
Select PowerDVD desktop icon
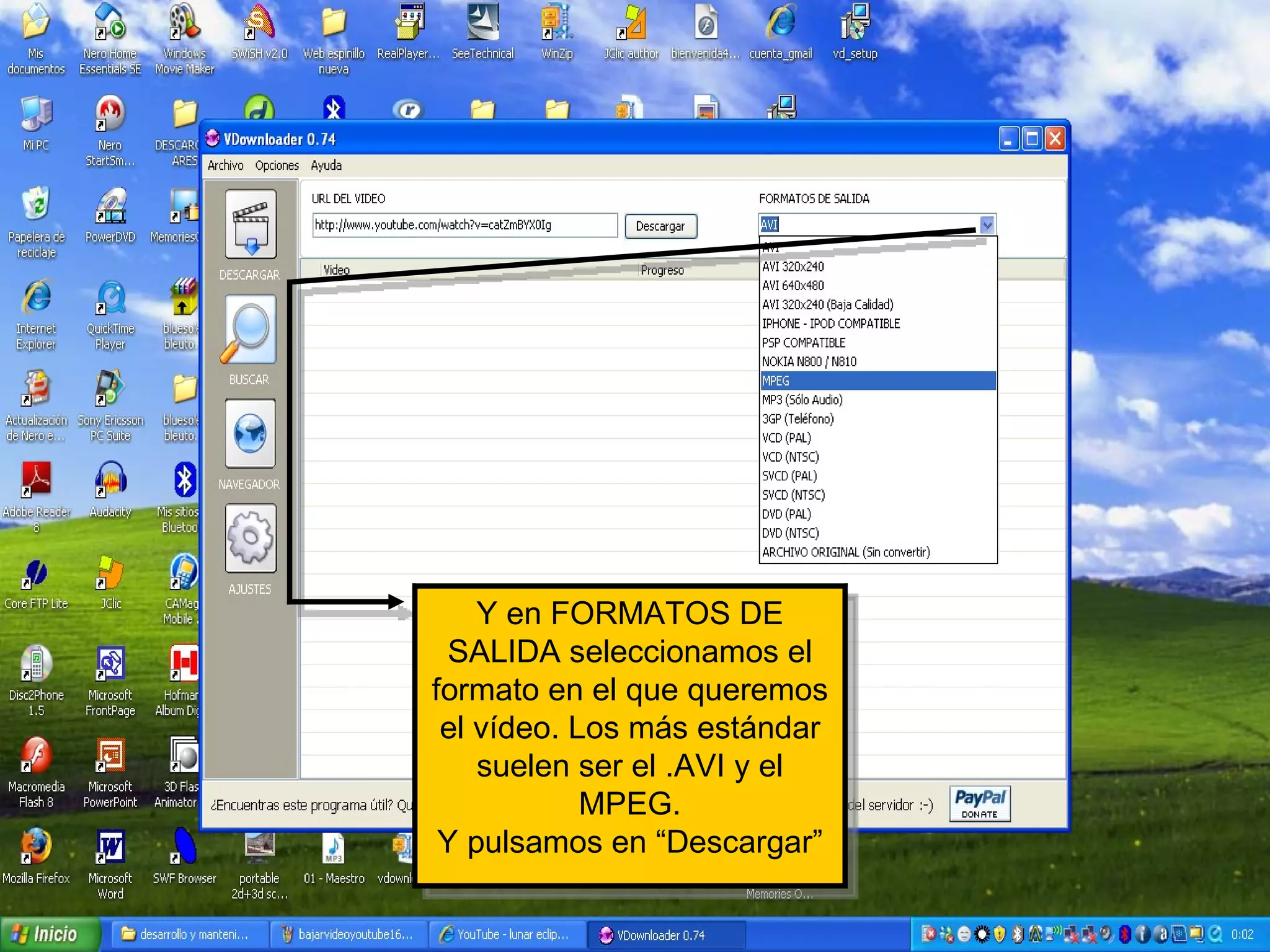pyautogui.click(x=110, y=216)
